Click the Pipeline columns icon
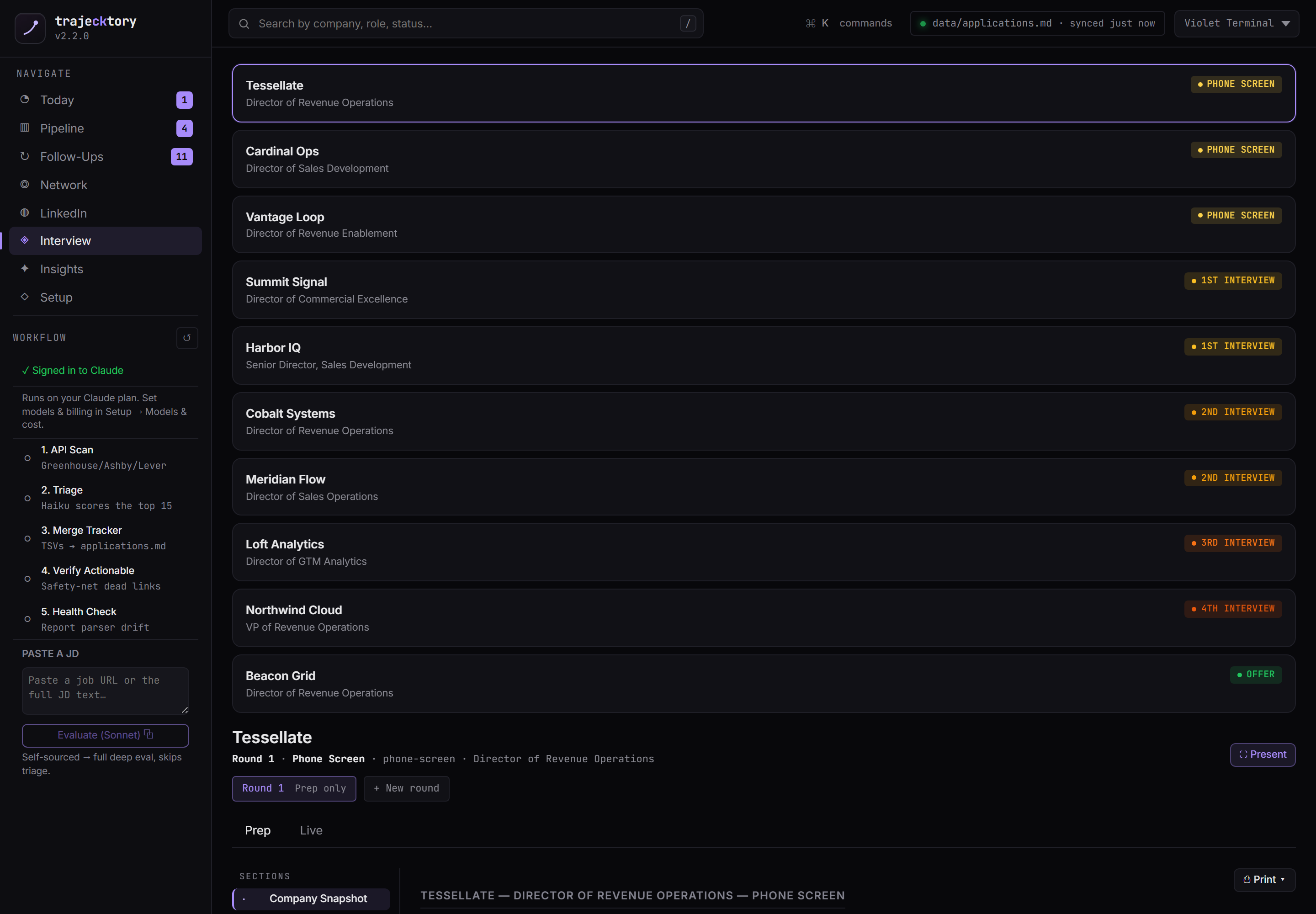The height and width of the screenshot is (914, 1316). 25,128
